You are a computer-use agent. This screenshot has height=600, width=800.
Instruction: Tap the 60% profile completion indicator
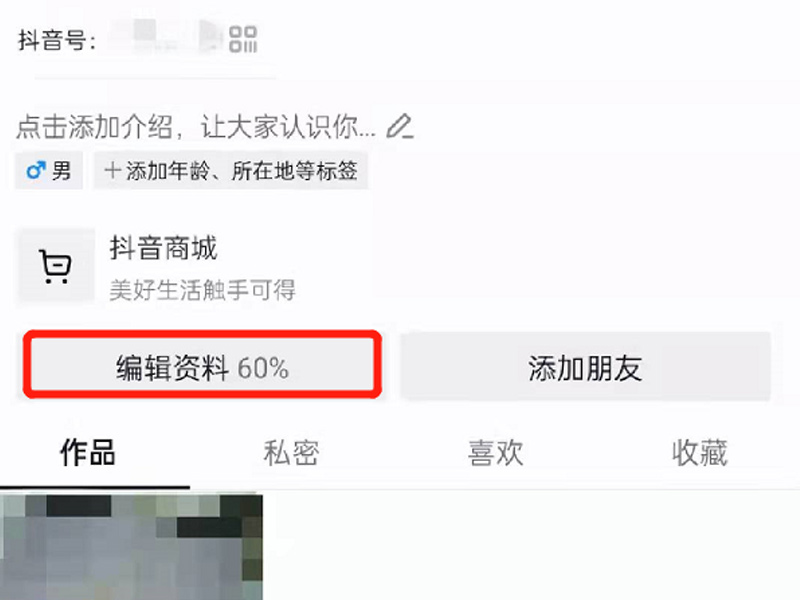263,368
